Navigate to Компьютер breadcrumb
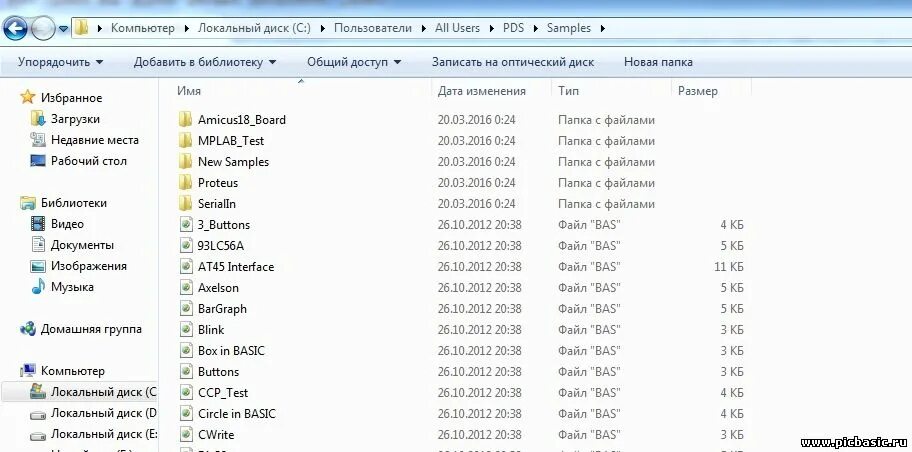Screen dimensions: 912x452 coord(142,28)
